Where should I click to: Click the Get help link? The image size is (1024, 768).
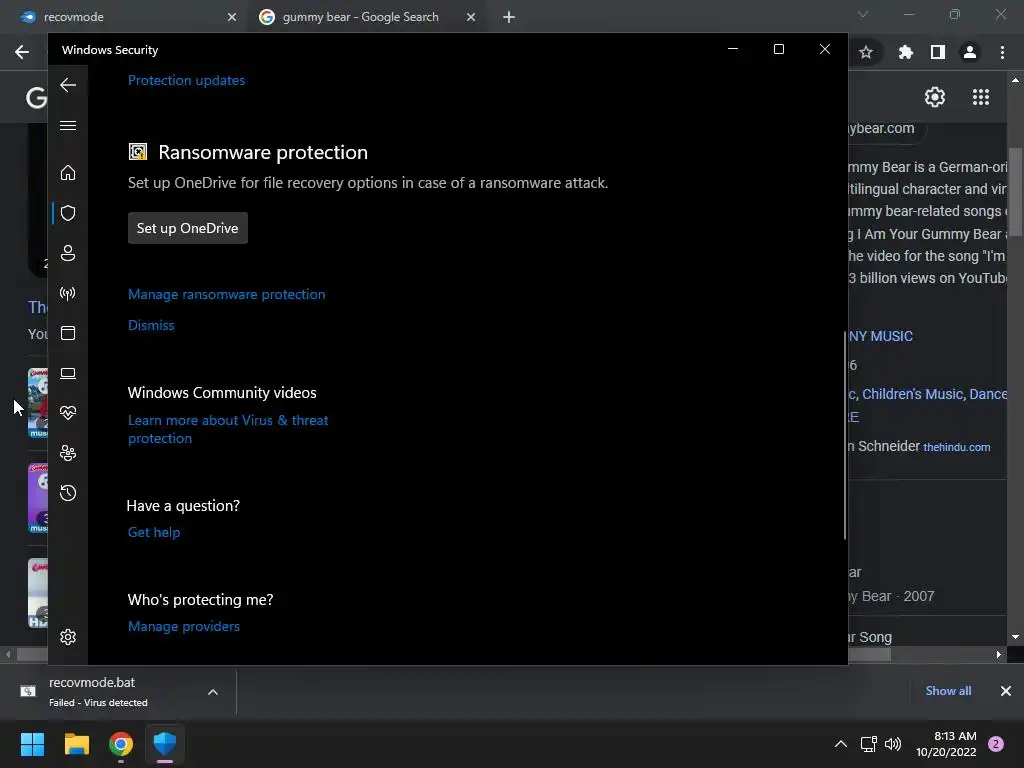(x=153, y=532)
